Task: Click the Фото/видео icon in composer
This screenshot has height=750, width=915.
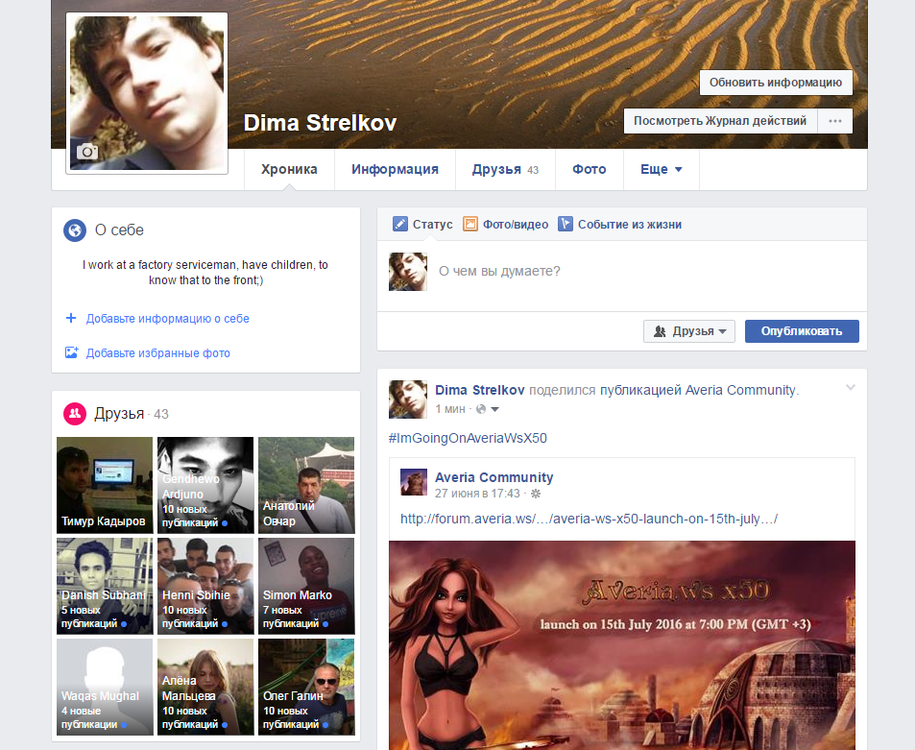Action: (x=470, y=225)
